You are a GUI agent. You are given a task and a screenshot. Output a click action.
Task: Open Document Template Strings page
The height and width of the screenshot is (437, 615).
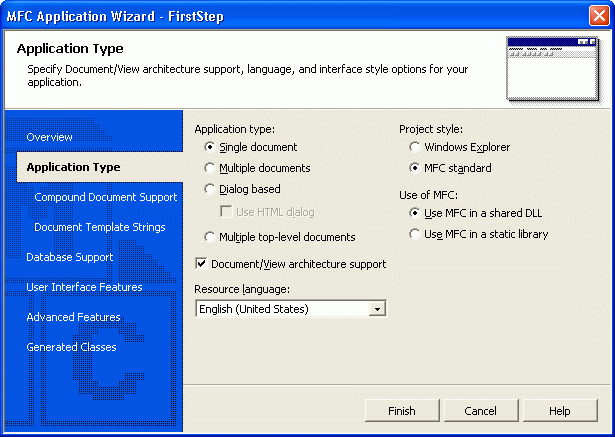coord(99,227)
